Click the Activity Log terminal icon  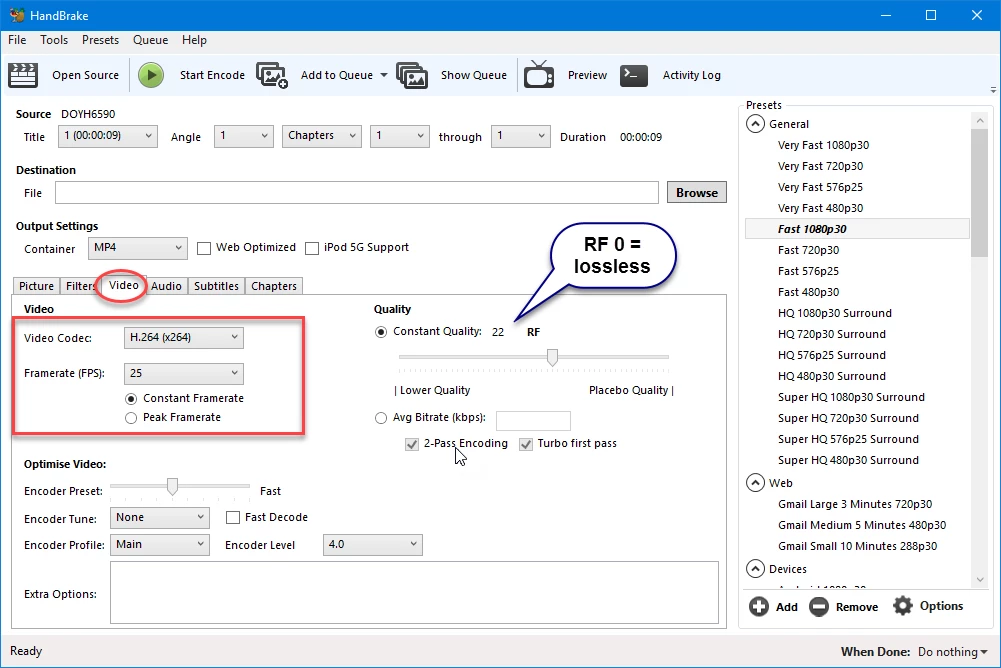634,75
